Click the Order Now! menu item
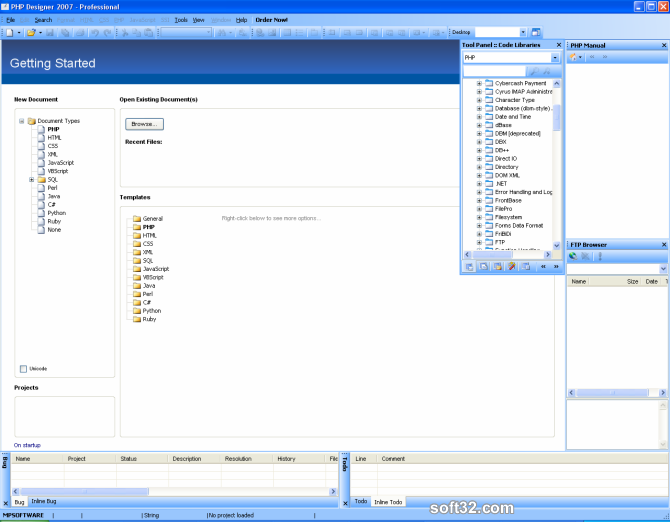The height and width of the screenshot is (522, 670). point(271,20)
